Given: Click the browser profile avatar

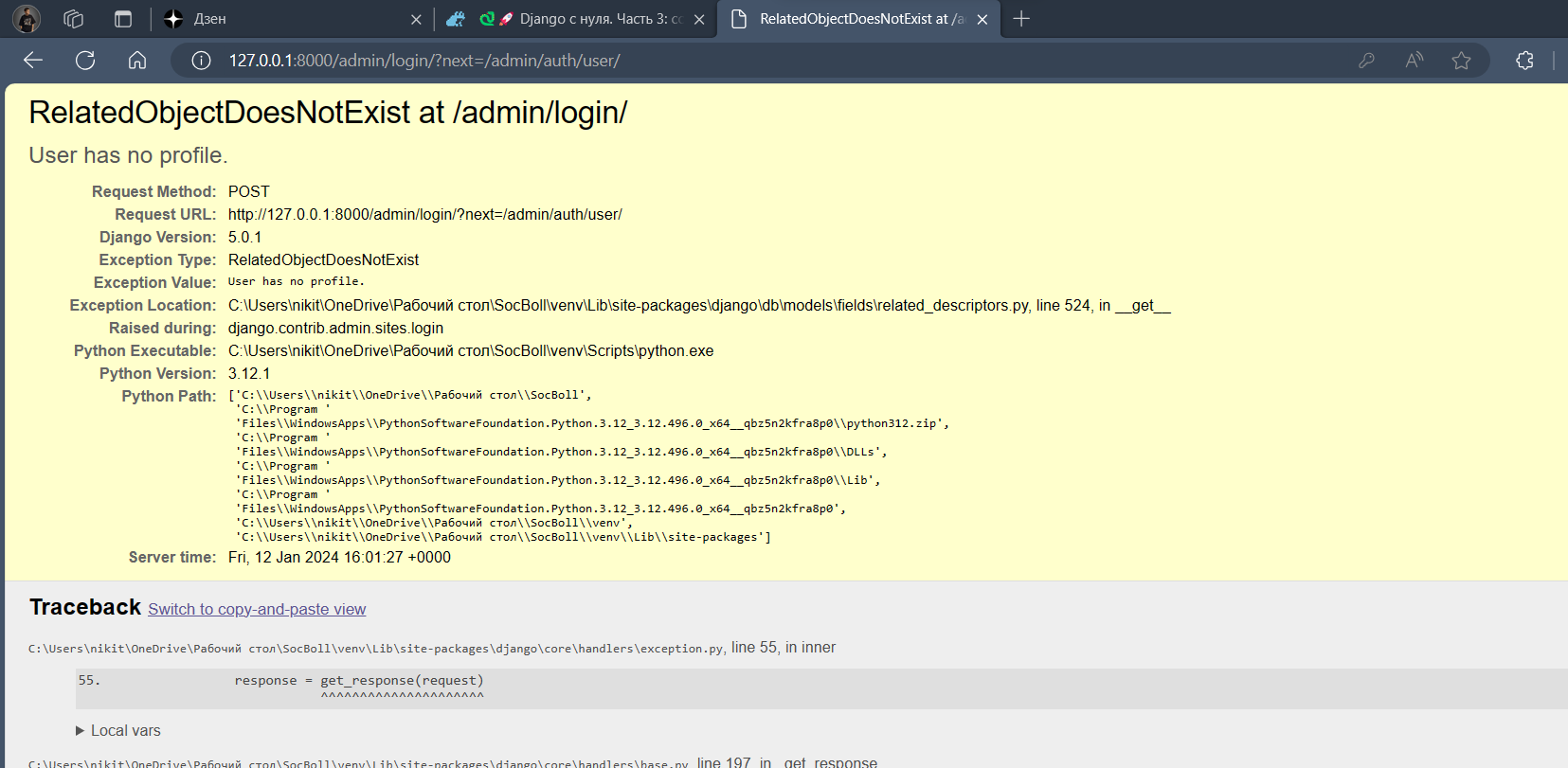Looking at the screenshot, I should click(27, 19).
